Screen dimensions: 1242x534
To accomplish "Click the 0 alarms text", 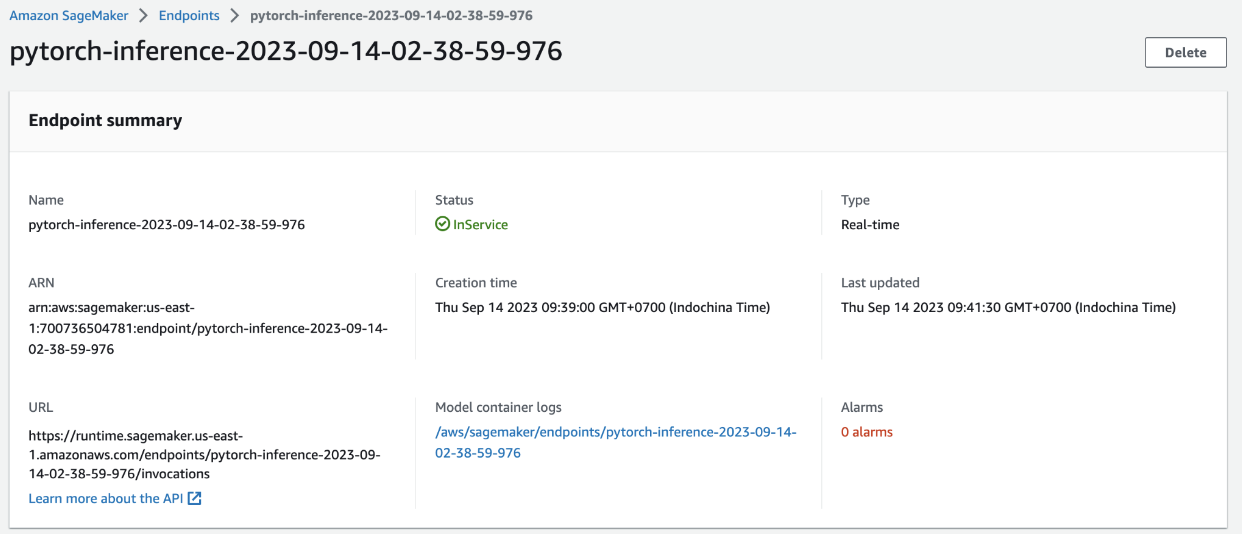I will pos(867,432).
